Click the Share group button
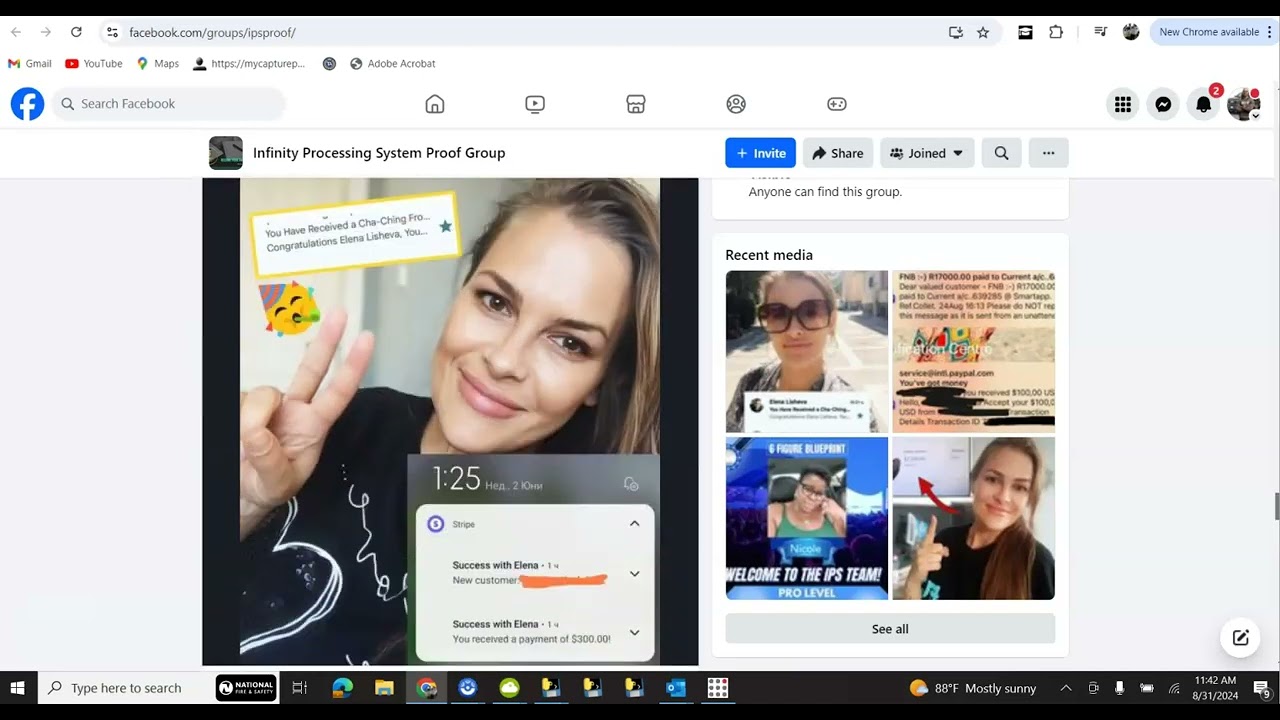Image resolution: width=1280 pixels, height=720 pixels. pyautogui.click(x=838, y=153)
